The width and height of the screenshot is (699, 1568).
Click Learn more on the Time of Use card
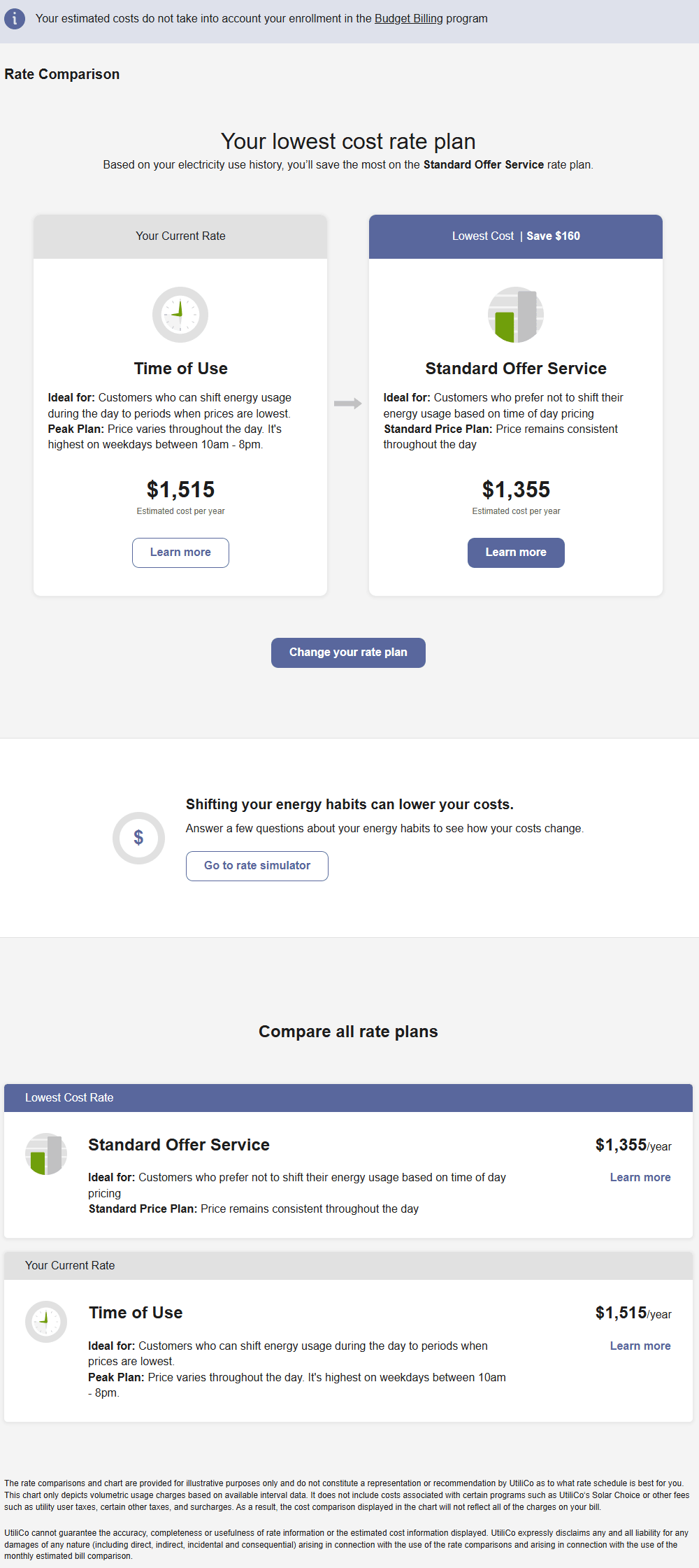[x=180, y=553]
